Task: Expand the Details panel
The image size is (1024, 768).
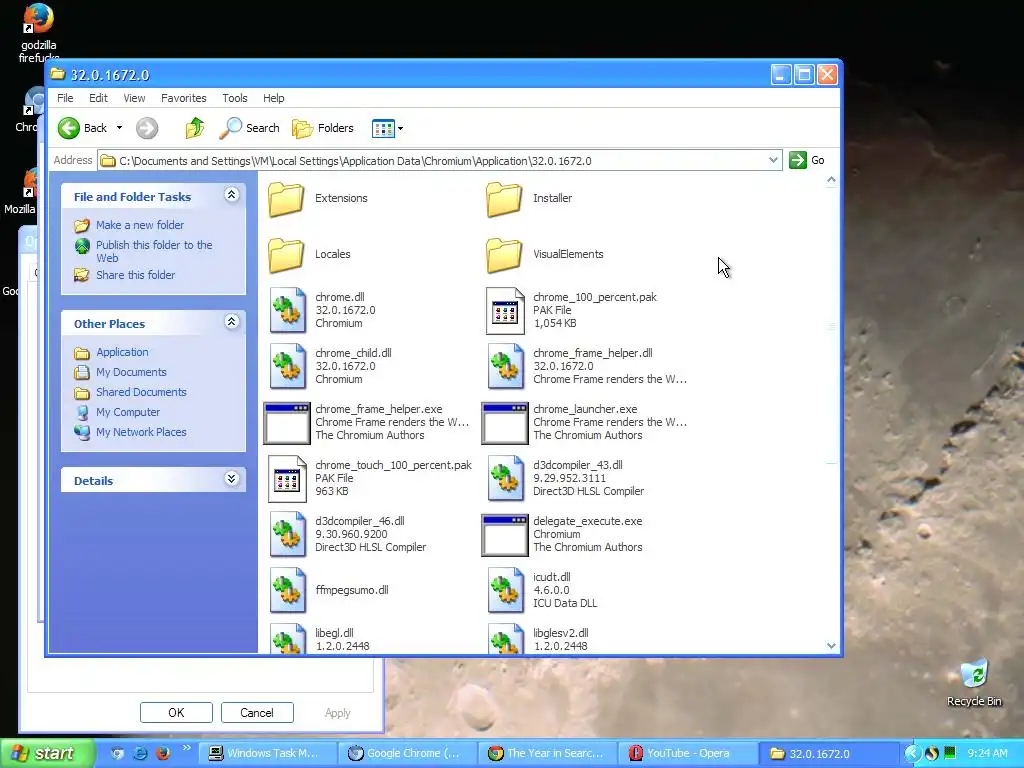Action: pos(231,479)
